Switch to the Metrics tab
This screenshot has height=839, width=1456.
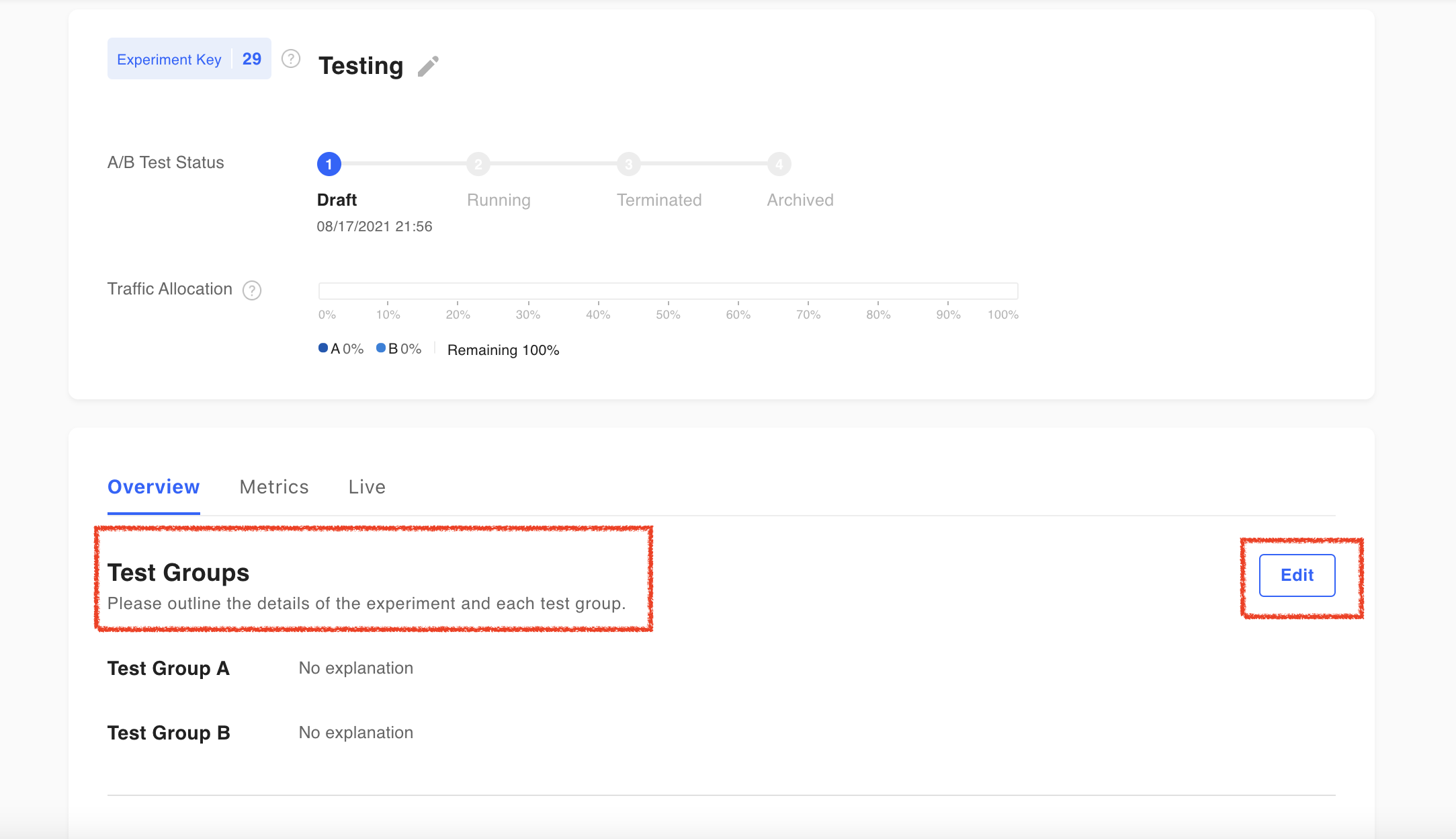pyautogui.click(x=274, y=487)
